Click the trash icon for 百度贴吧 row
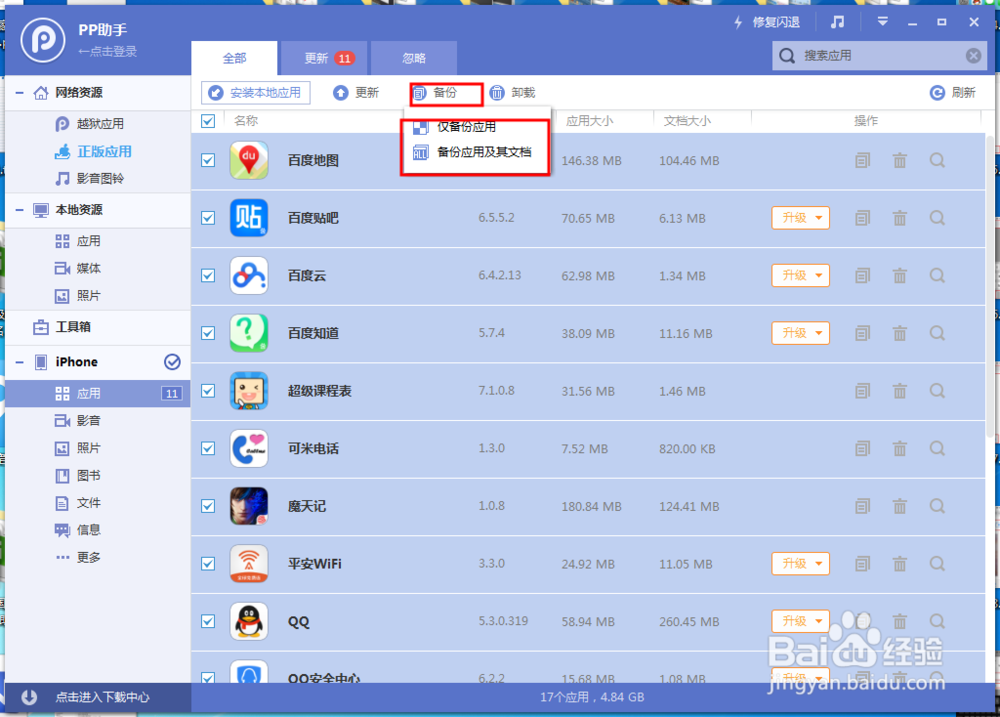The width and height of the screenshot is (1000, 717). tap(900, 218)
